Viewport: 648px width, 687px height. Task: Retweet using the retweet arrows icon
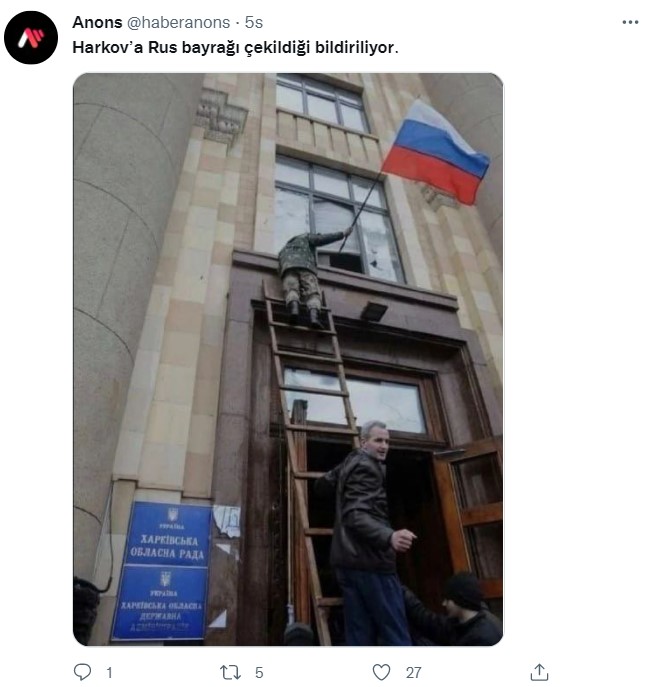[x=230, y=672]
